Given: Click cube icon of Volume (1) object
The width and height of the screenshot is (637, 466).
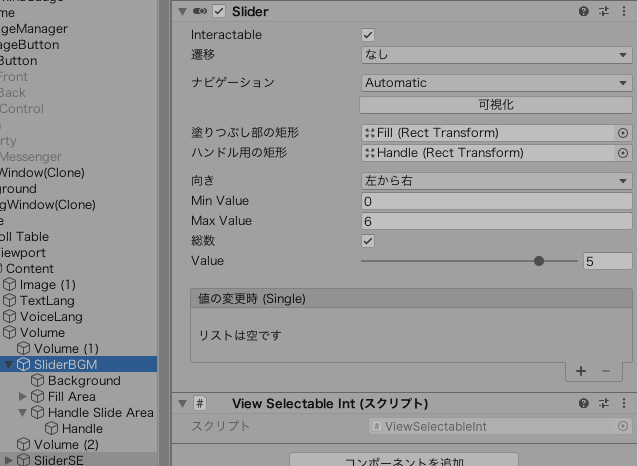Looking at the screenshot, I should point(23,348).
